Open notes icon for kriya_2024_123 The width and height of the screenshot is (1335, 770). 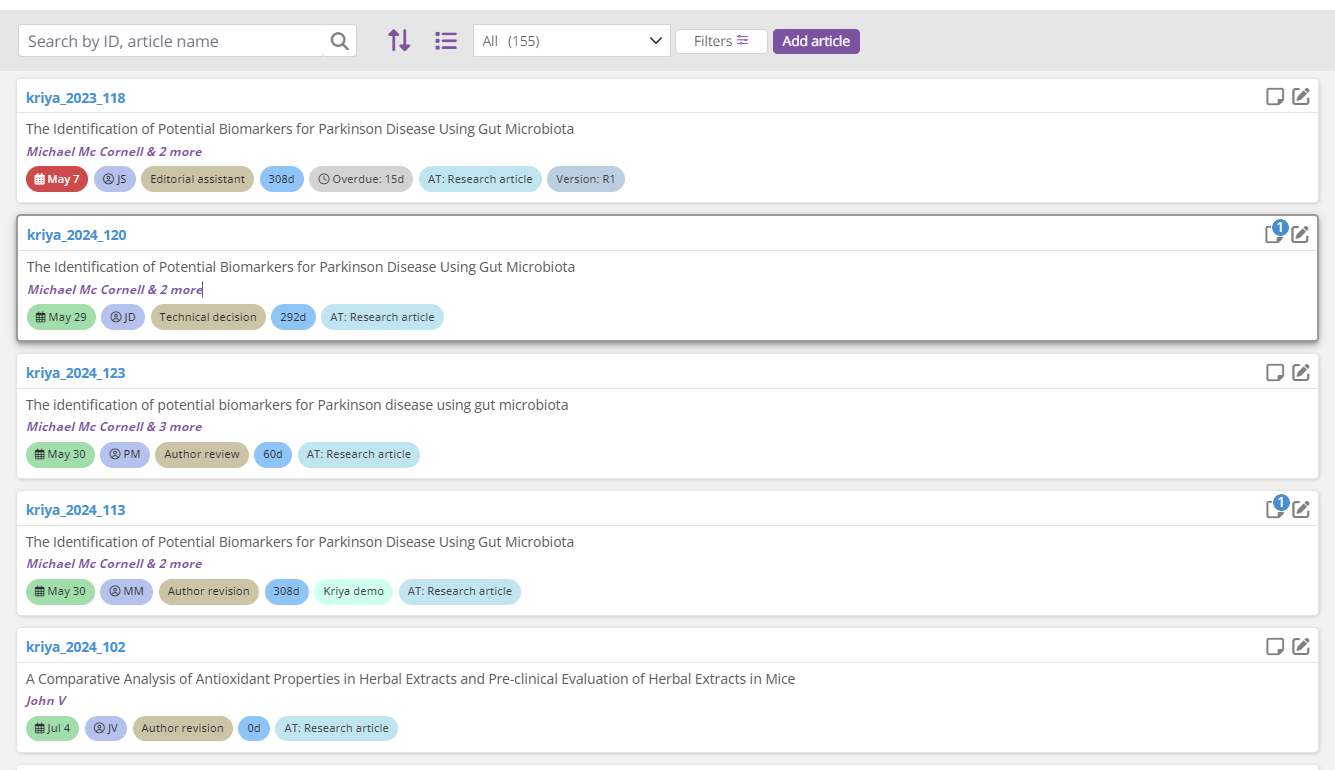tap(1275, 372)
